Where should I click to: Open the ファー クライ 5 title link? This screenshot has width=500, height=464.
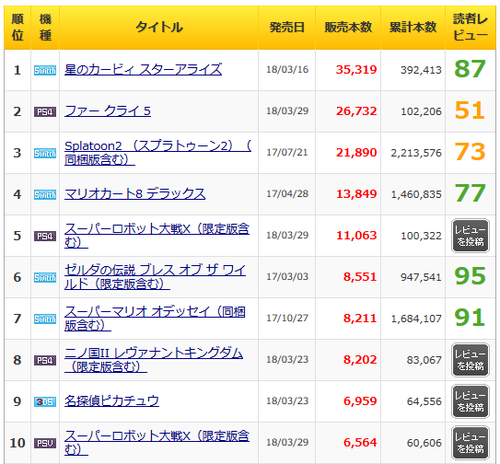tap(107, 111)
